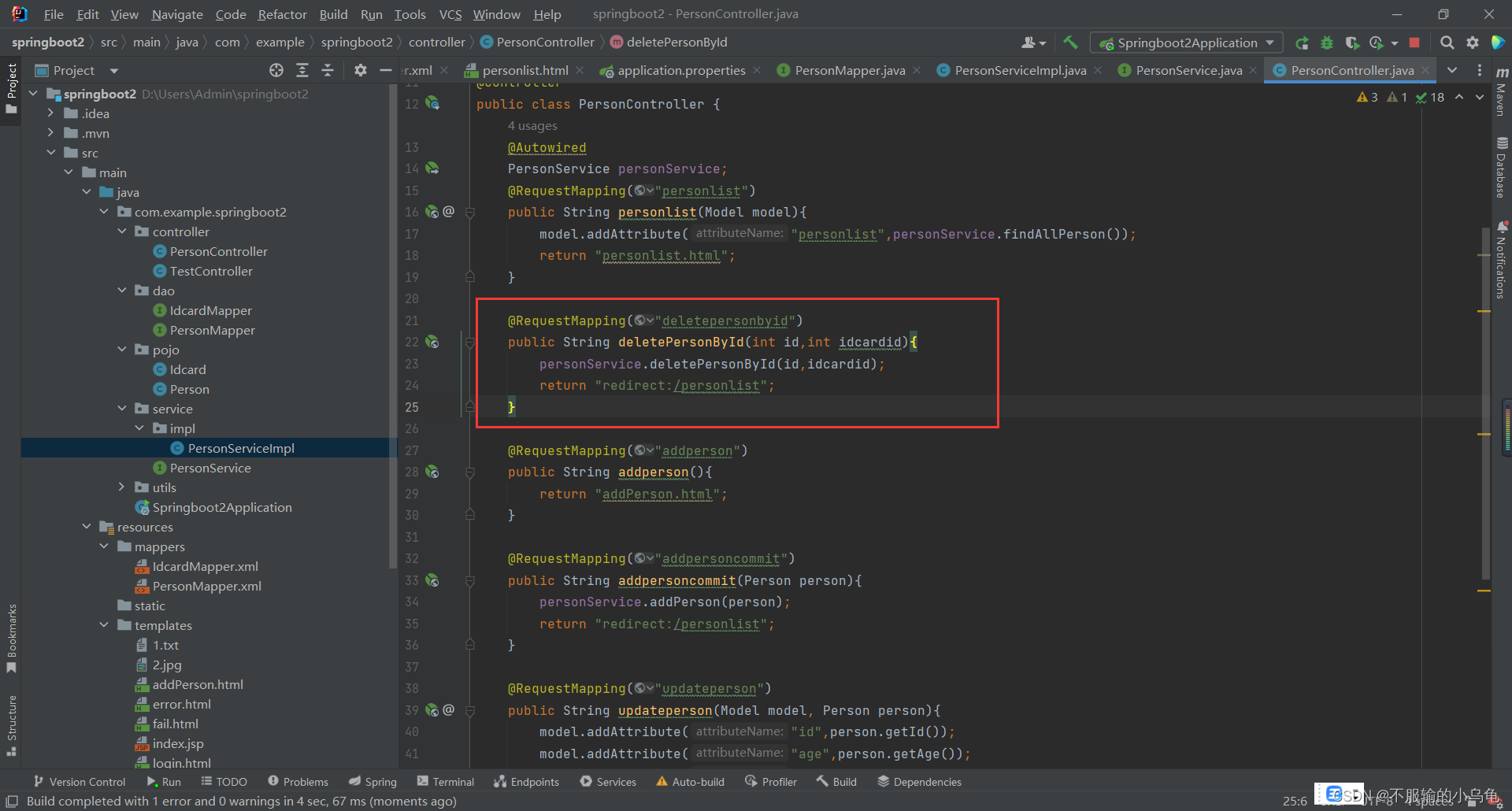Collapse the controller package

point(122,231)
